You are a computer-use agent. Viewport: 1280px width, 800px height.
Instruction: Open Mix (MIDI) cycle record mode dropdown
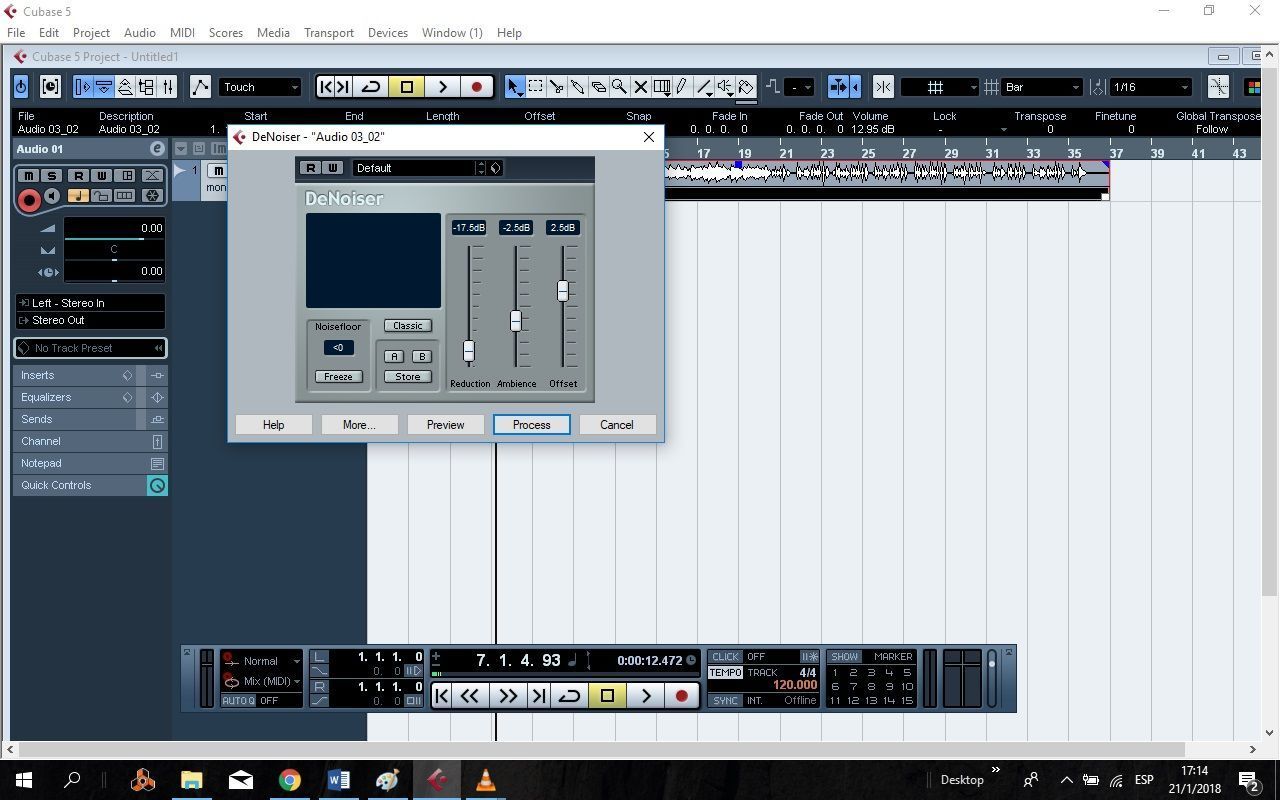(261, 681)
